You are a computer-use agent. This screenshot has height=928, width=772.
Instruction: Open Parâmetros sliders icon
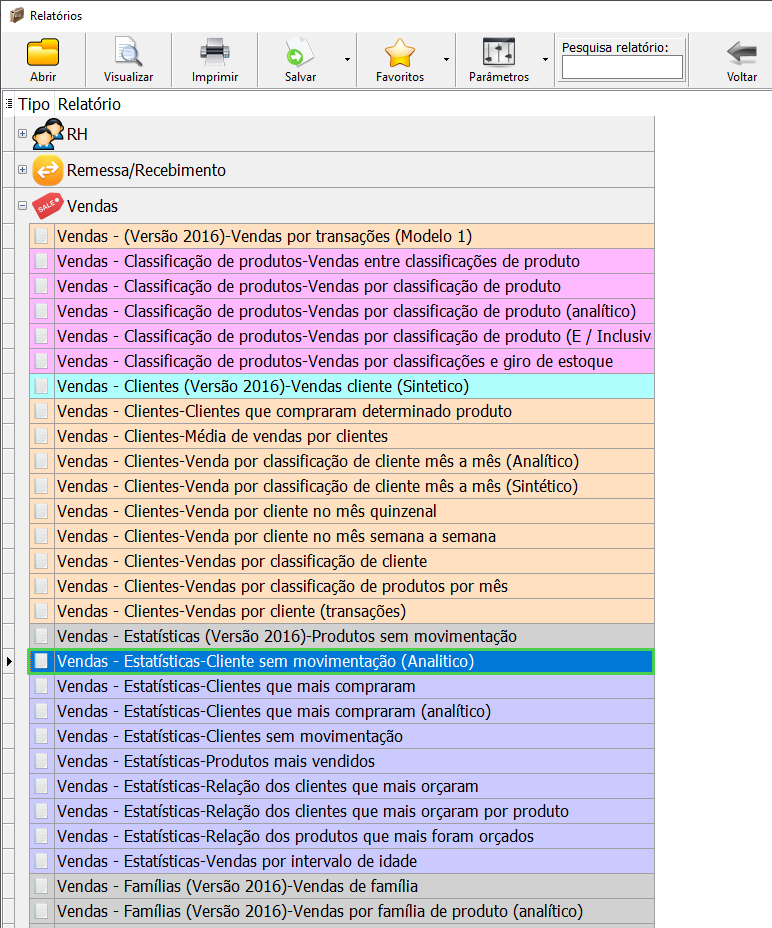[x=498, y=53]
